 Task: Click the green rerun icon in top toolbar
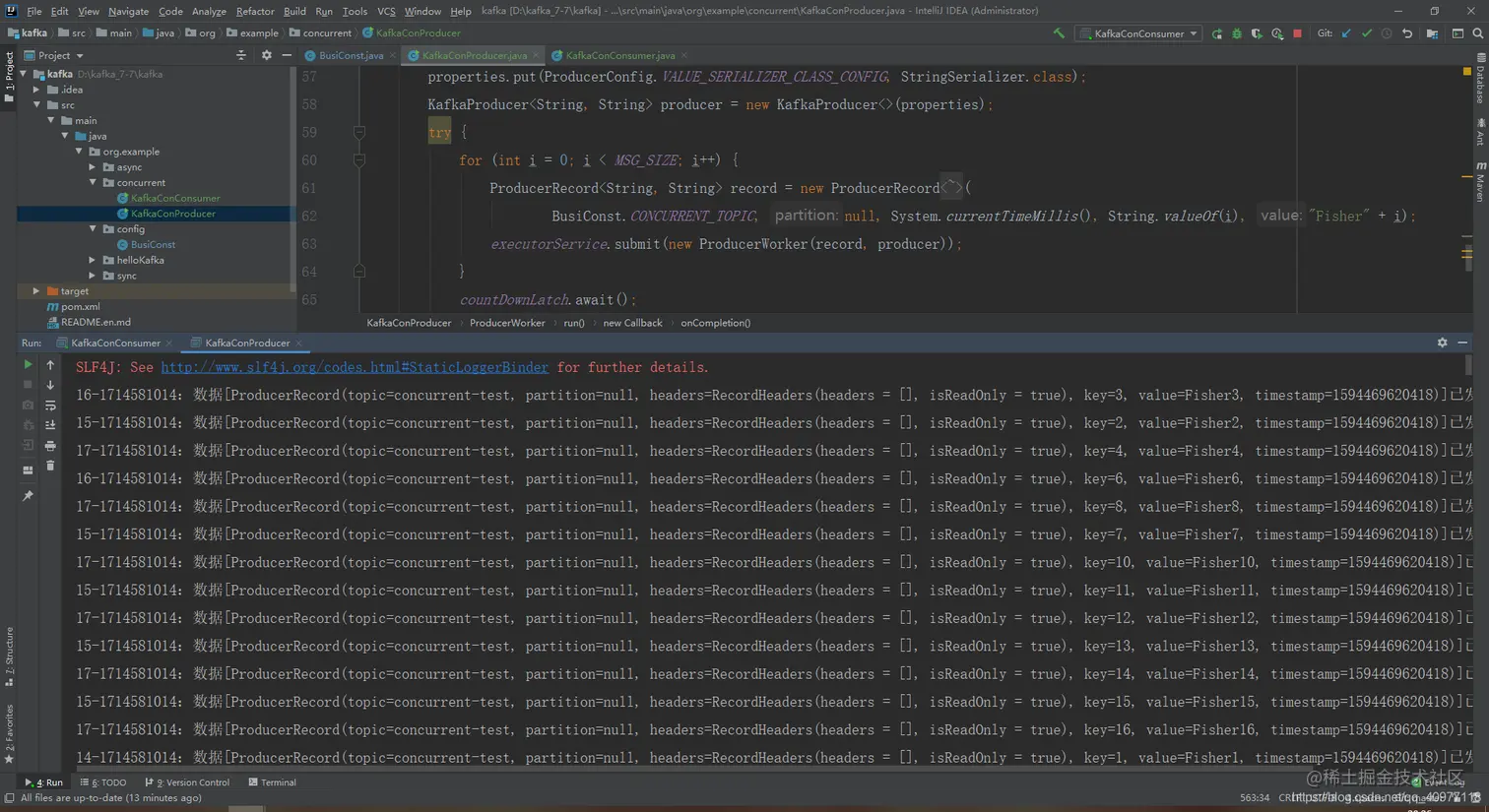(1217, 33)
